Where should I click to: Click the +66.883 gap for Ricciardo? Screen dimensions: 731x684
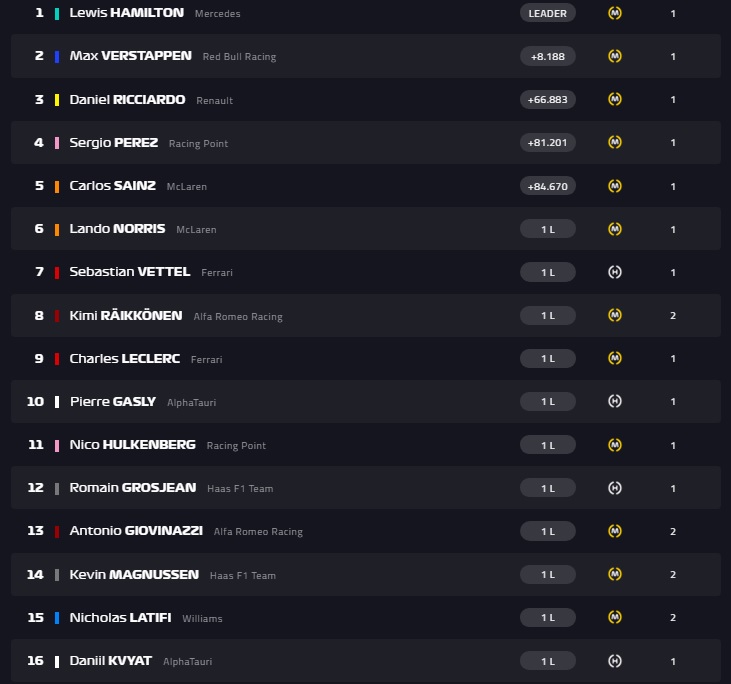pos(547,99)
